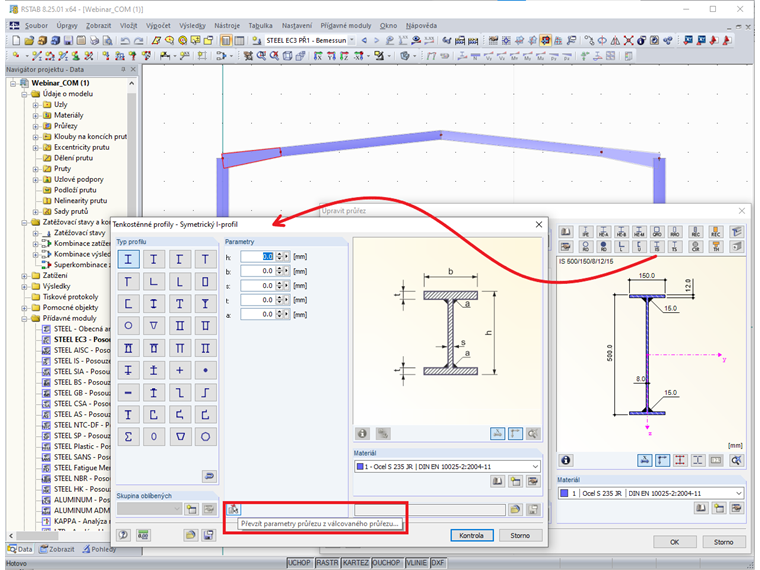This screenshot has height=570, width=760.
Task: Click the import parameters from rolled section icon
Action: coord(234,509)
